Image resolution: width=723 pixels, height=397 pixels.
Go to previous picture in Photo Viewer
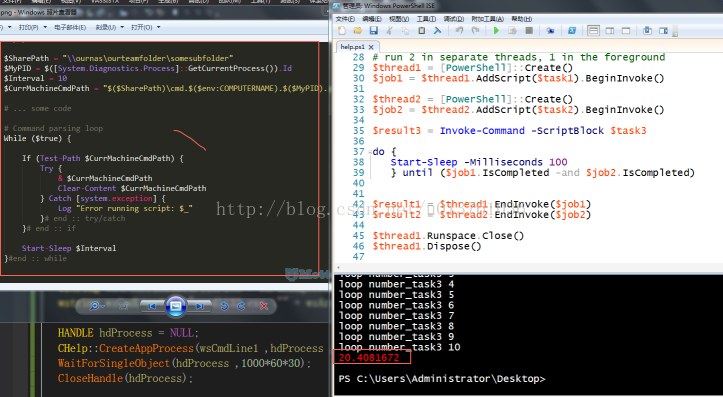[x=151, y=306]
